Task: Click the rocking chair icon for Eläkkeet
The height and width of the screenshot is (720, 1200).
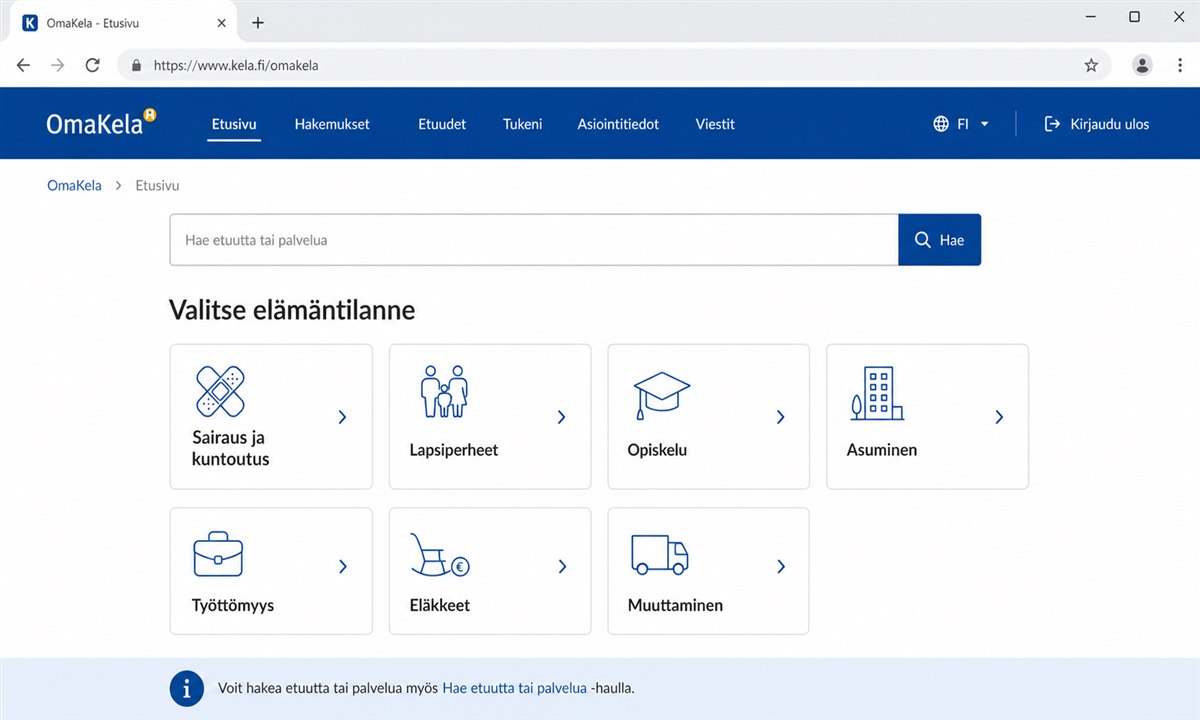Action: pyautogui.click(x=440, y=555)
